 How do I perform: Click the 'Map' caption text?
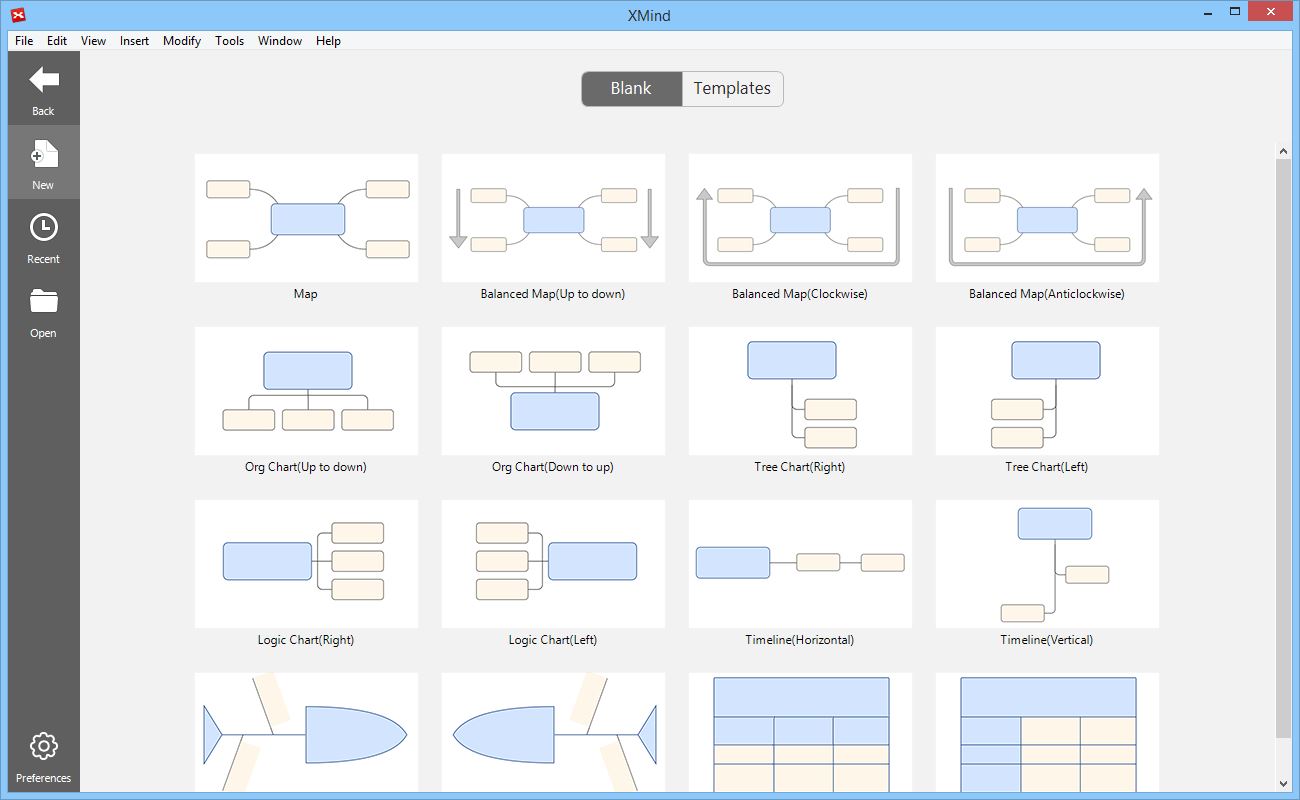[x=306, y=294]
